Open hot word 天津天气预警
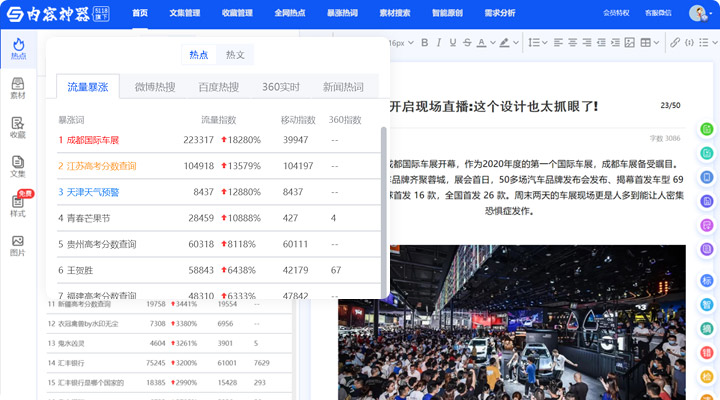Viewport: 720px width, 400px height. (93, 192)
